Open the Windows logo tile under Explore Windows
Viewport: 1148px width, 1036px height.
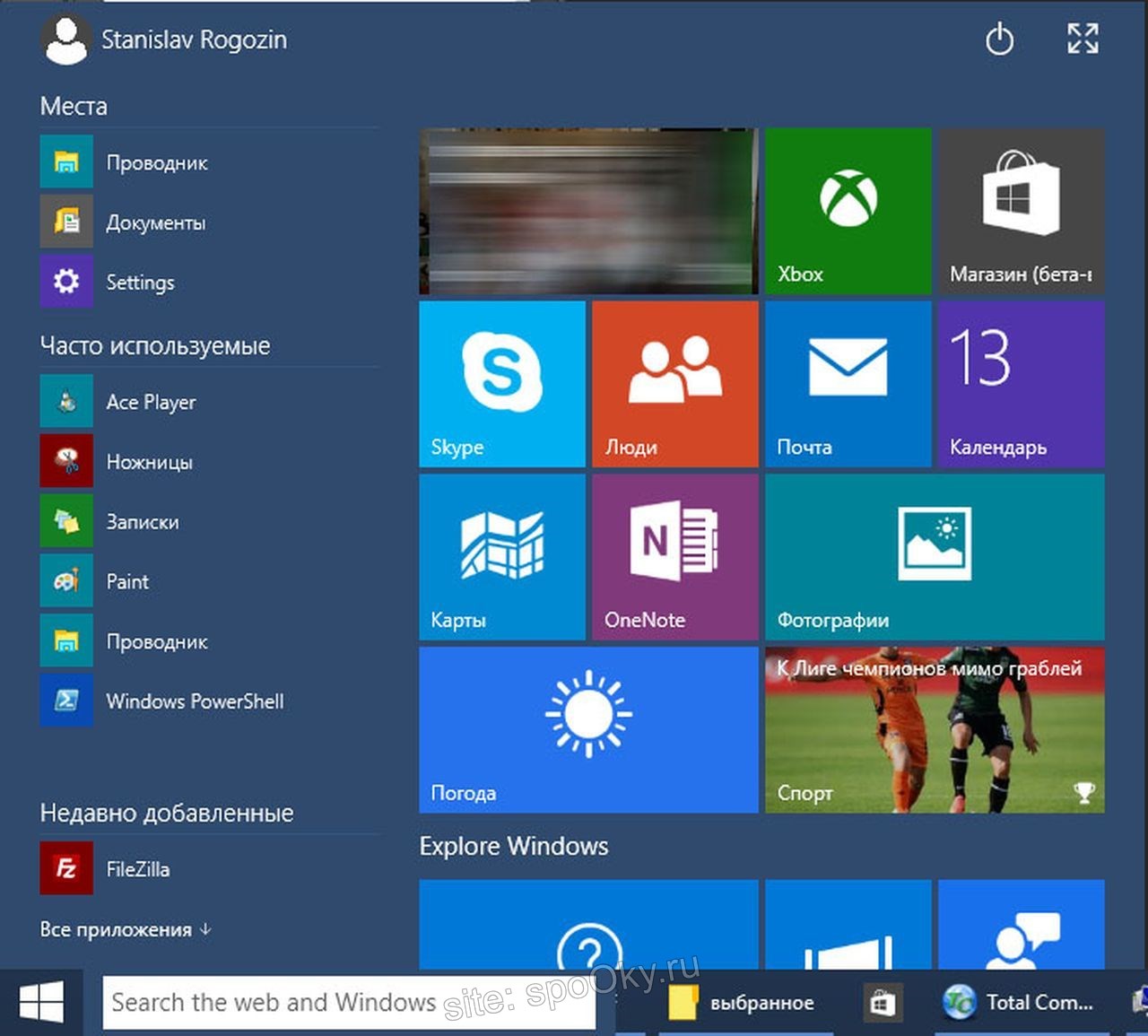(848, 924)
